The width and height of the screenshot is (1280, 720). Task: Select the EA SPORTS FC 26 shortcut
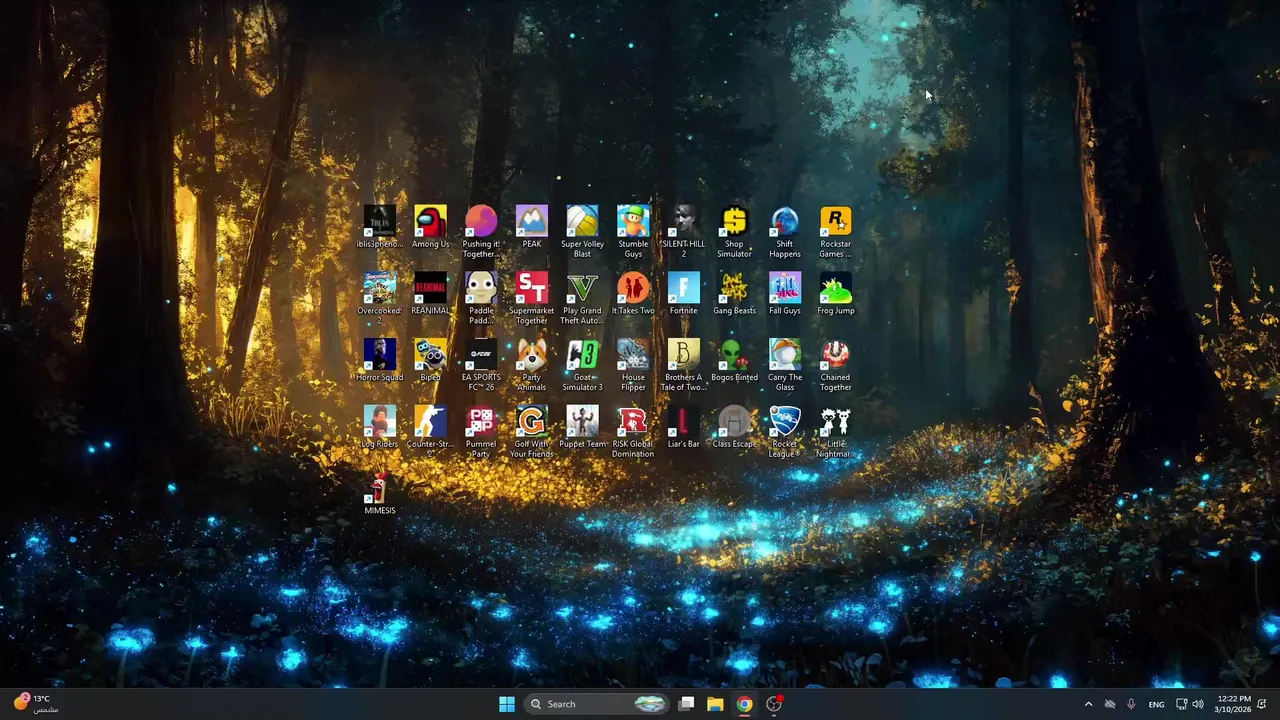[x=481, y=365]
